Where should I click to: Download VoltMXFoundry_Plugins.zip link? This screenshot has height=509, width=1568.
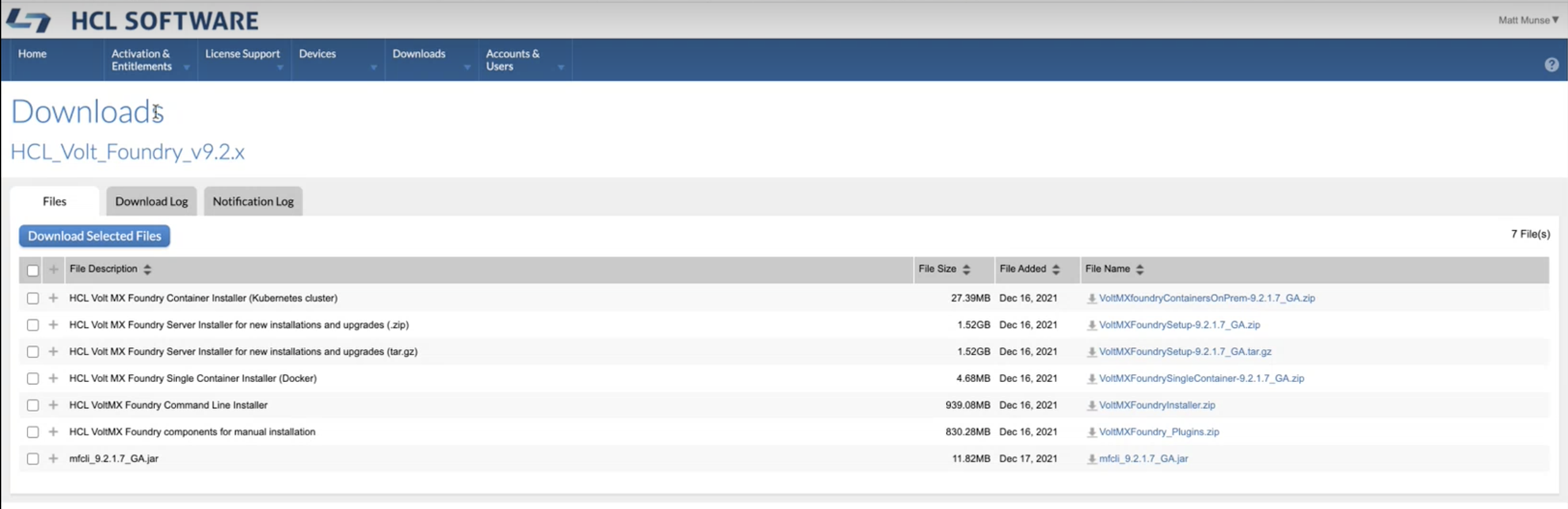click(1159, 432)
